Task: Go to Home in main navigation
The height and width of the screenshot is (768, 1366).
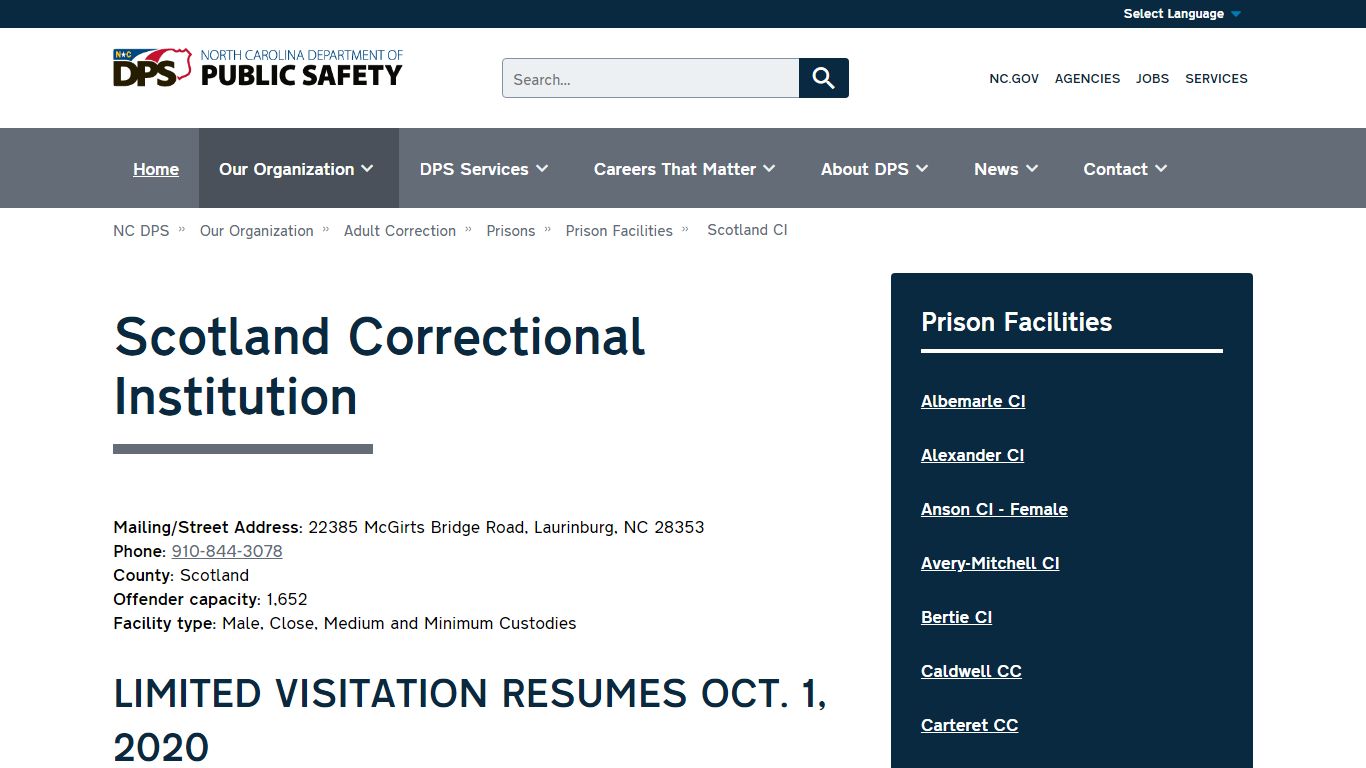Action: point(156,169)
